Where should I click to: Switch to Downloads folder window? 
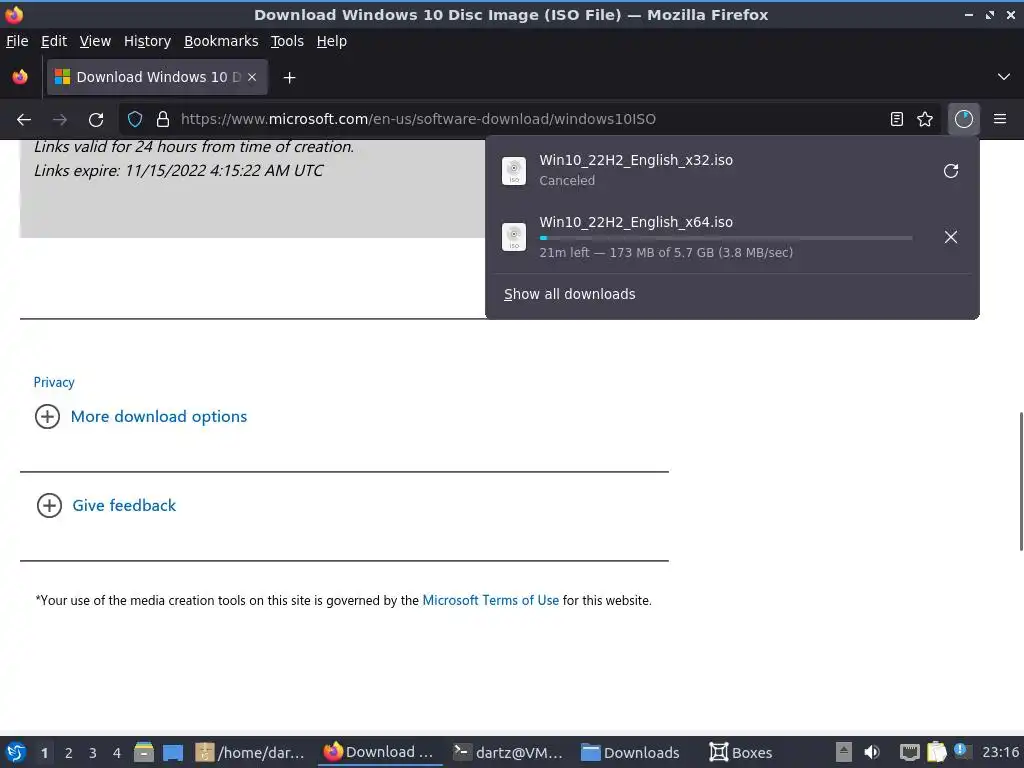pyautogui.click(x=630, y=752)
